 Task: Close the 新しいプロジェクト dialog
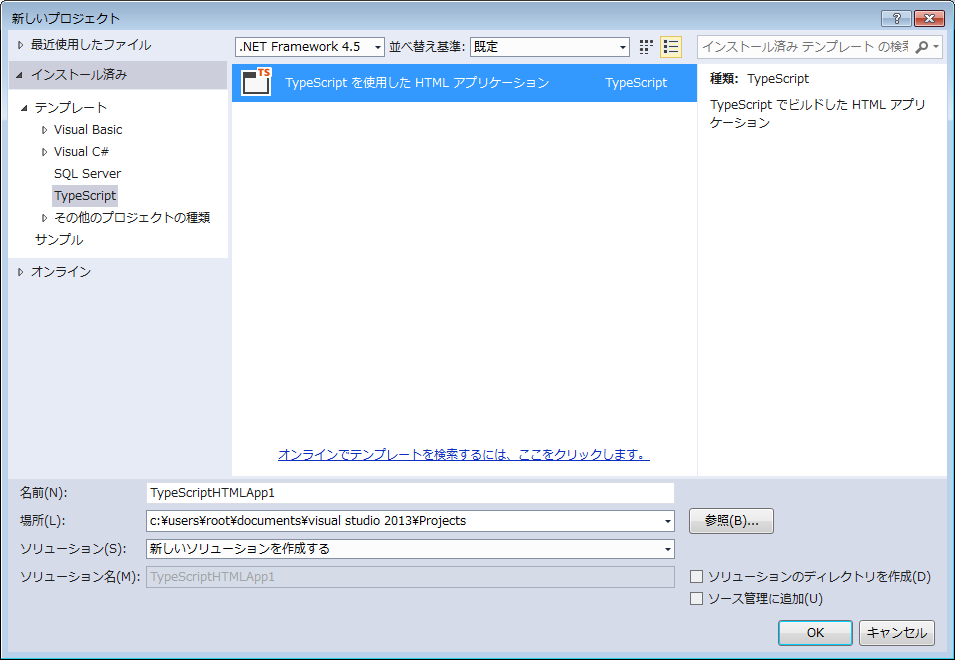(929, 18)
